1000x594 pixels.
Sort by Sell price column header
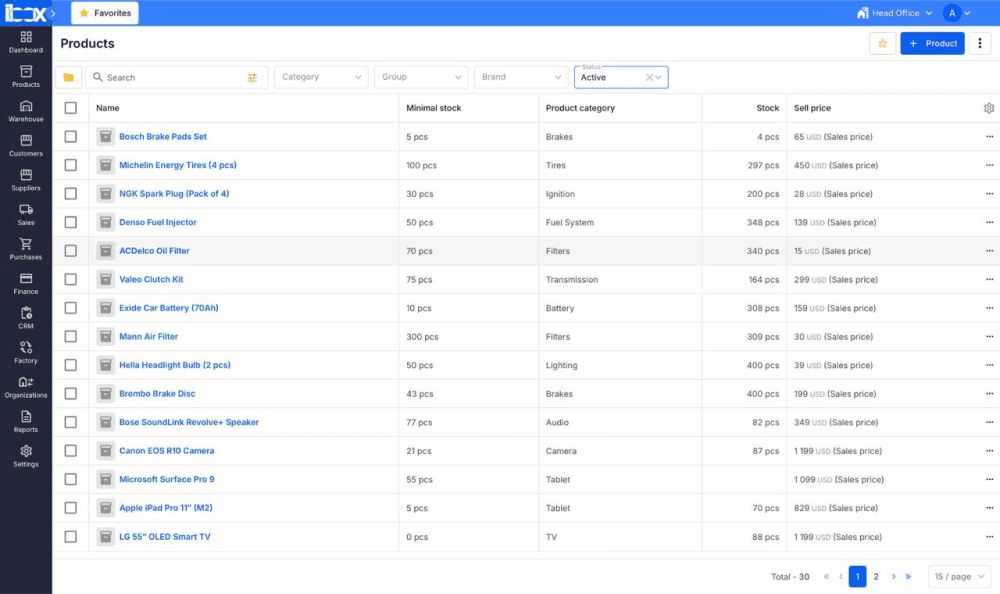point(812,108)
